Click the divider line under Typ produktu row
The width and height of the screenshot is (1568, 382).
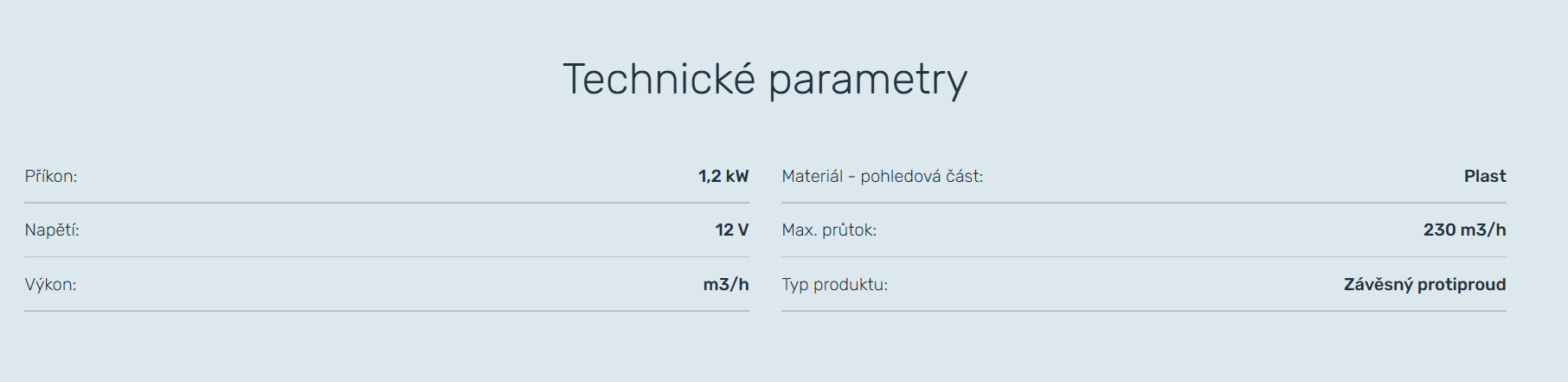[x=1143, y=311]
